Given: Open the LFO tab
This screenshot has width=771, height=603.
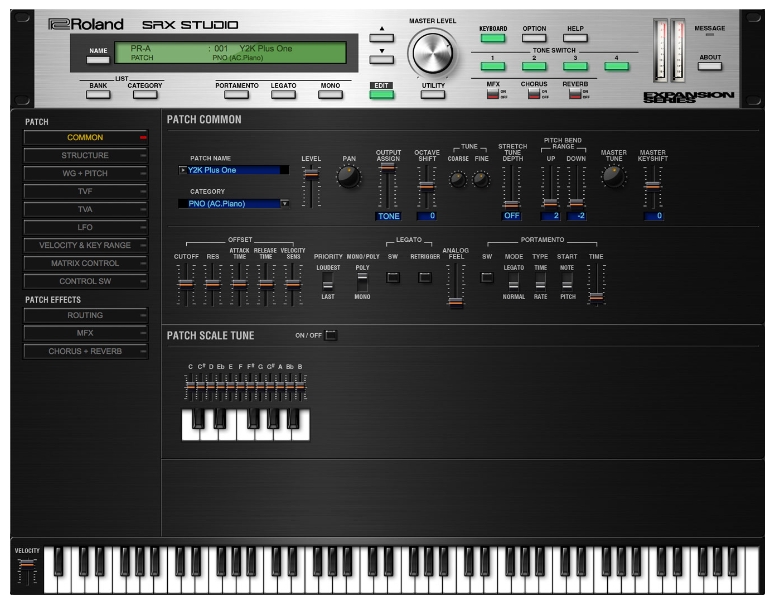Looking at the screenshot, I should (x=86, y=227).
